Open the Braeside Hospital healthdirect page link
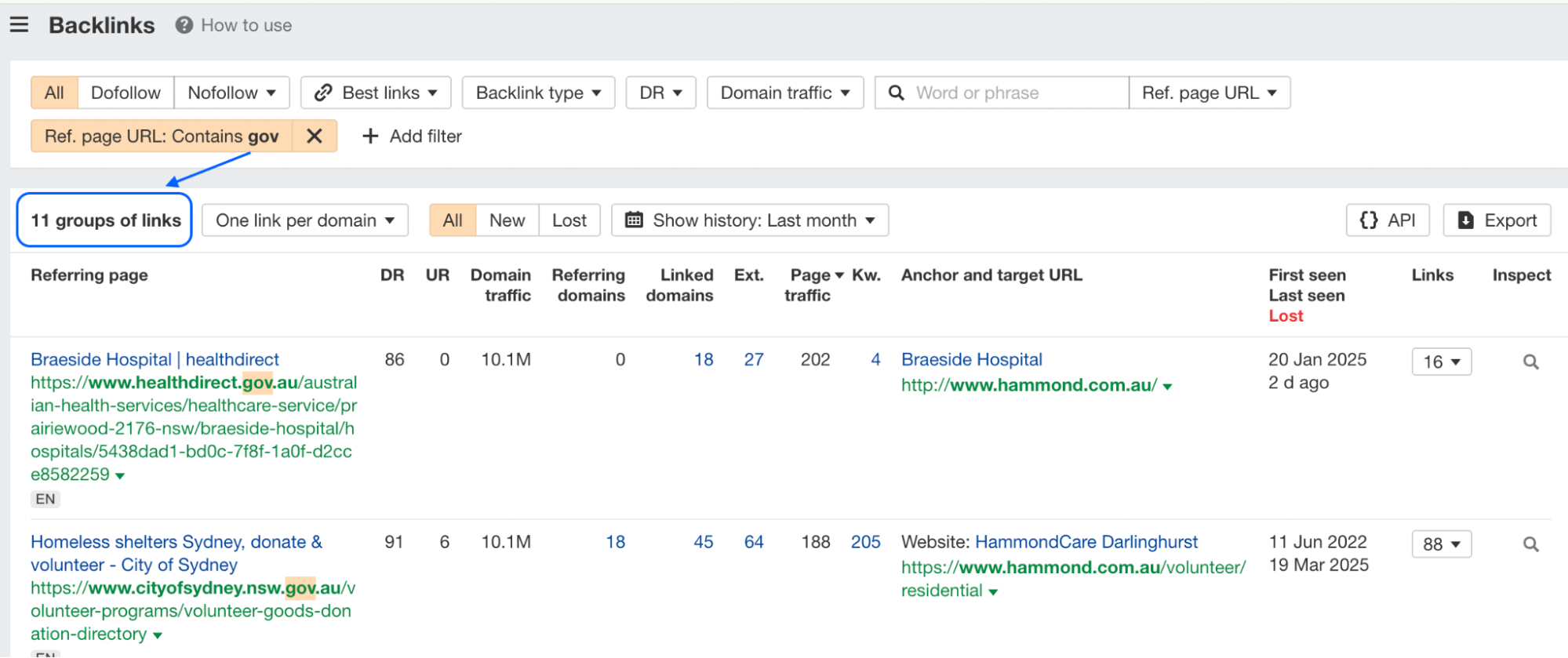The width and height of the screenshot is (1568, 658). coord(155,359)
